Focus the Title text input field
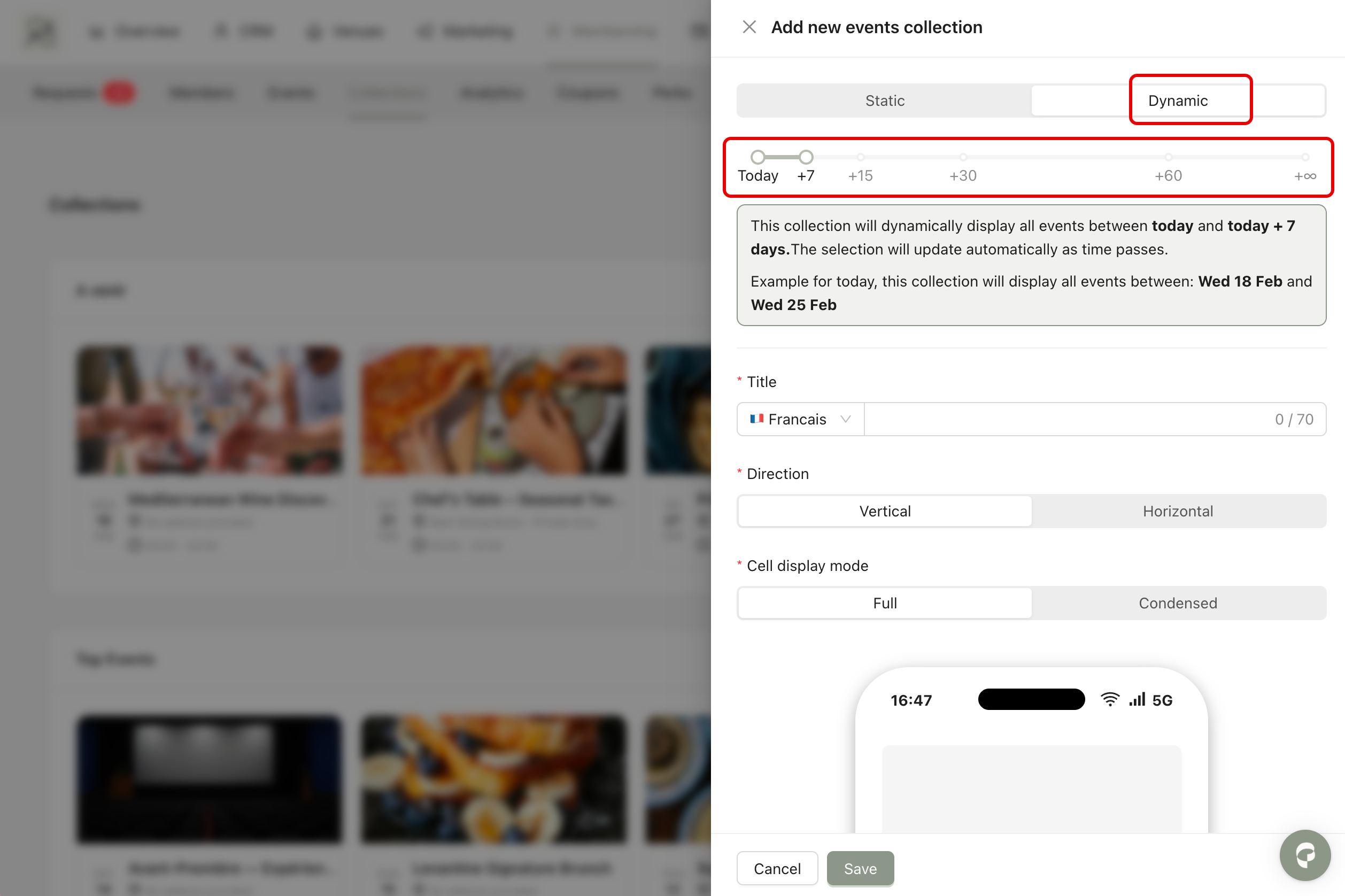Image resolution: width=1345 pixels, height=896 pixels. tap(1069, 420)
